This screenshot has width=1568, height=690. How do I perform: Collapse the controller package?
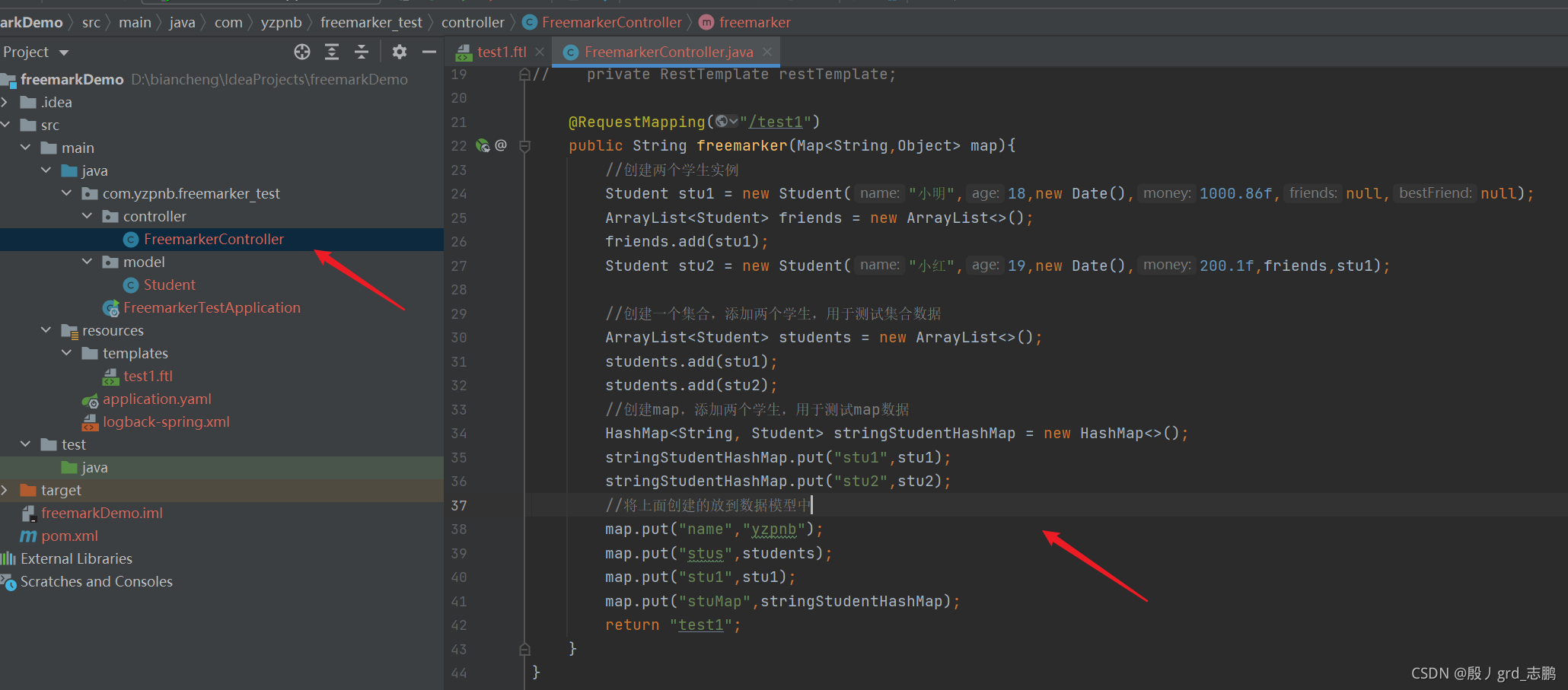87,216
